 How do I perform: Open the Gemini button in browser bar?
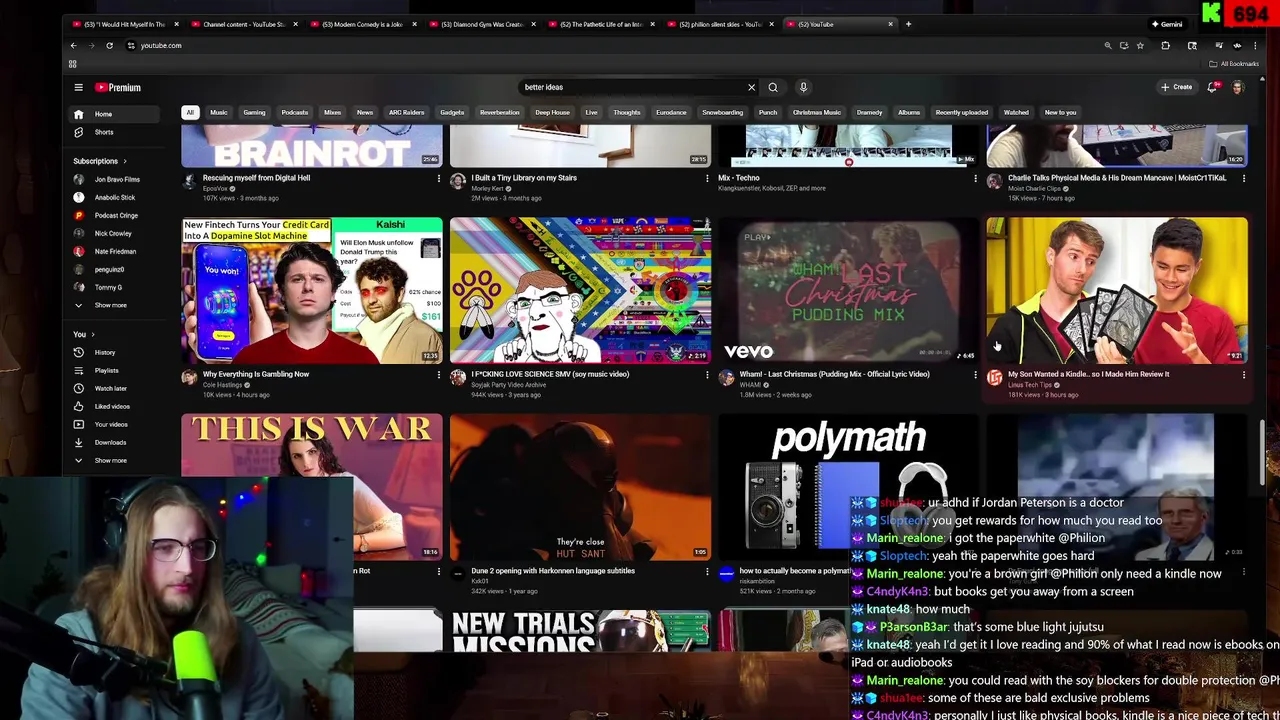coord(1167,24)
